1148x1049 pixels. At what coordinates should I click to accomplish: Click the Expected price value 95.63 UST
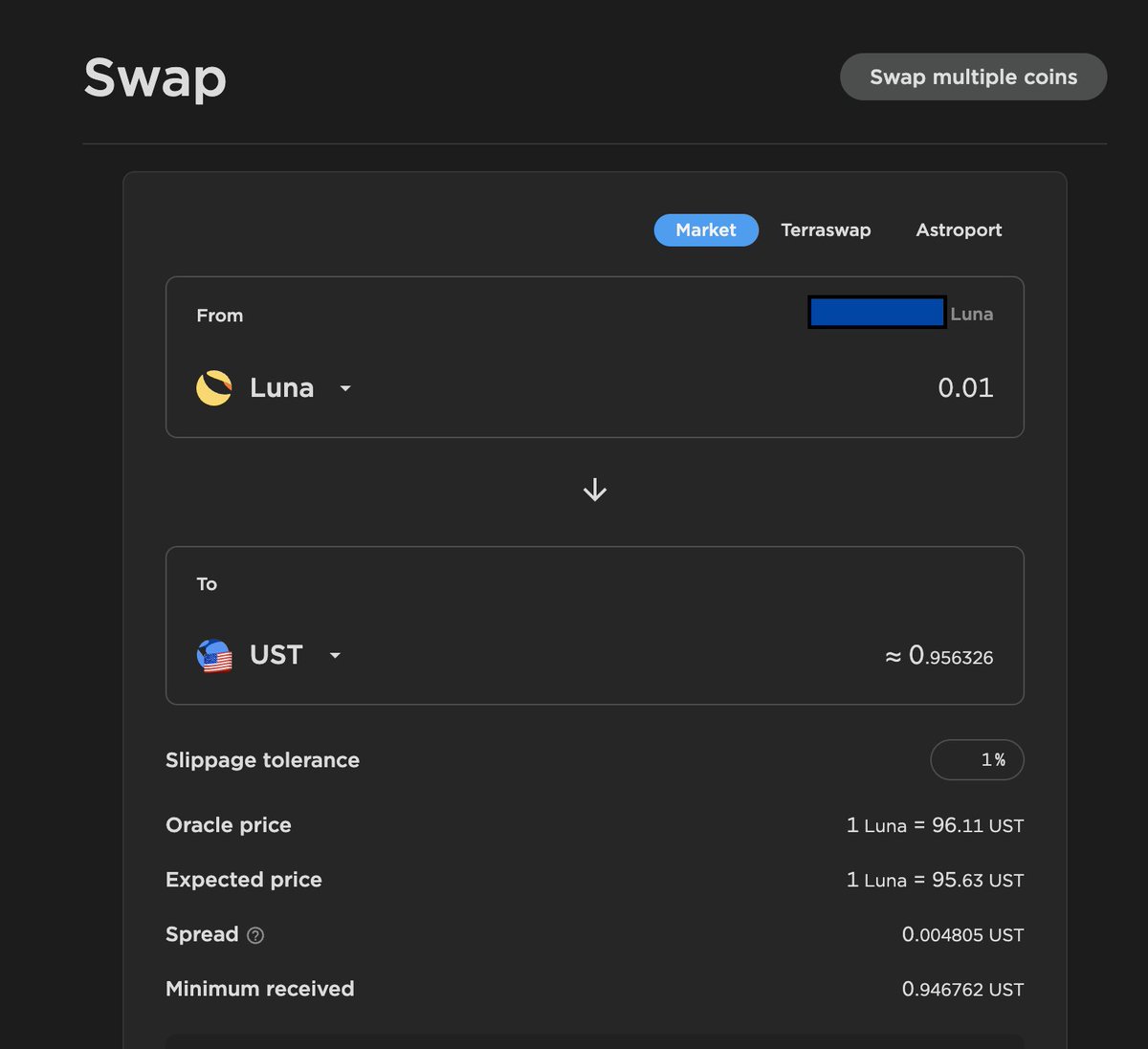935,880
